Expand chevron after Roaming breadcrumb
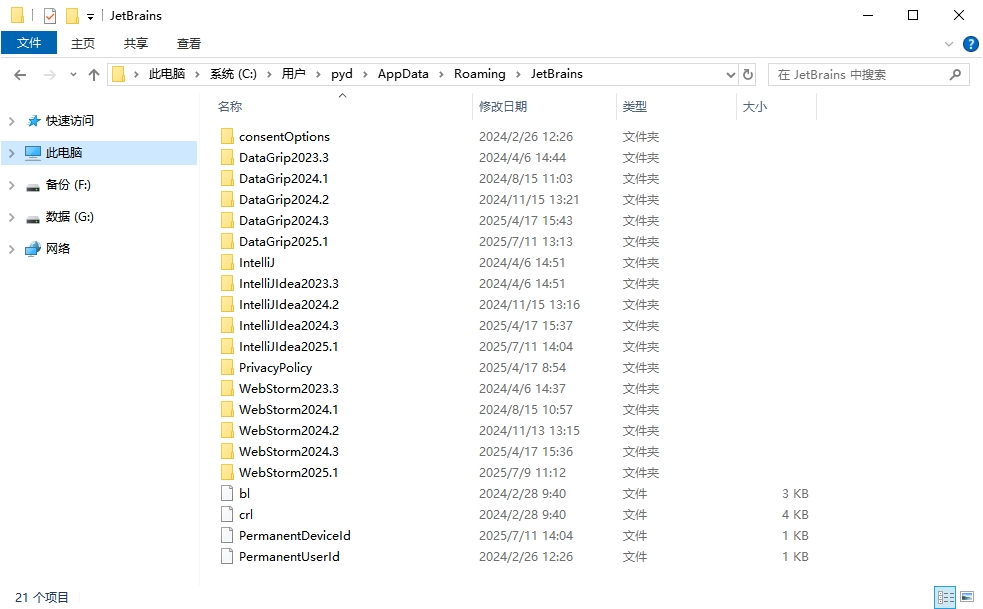The image size is (983, 609). [518, 75]
